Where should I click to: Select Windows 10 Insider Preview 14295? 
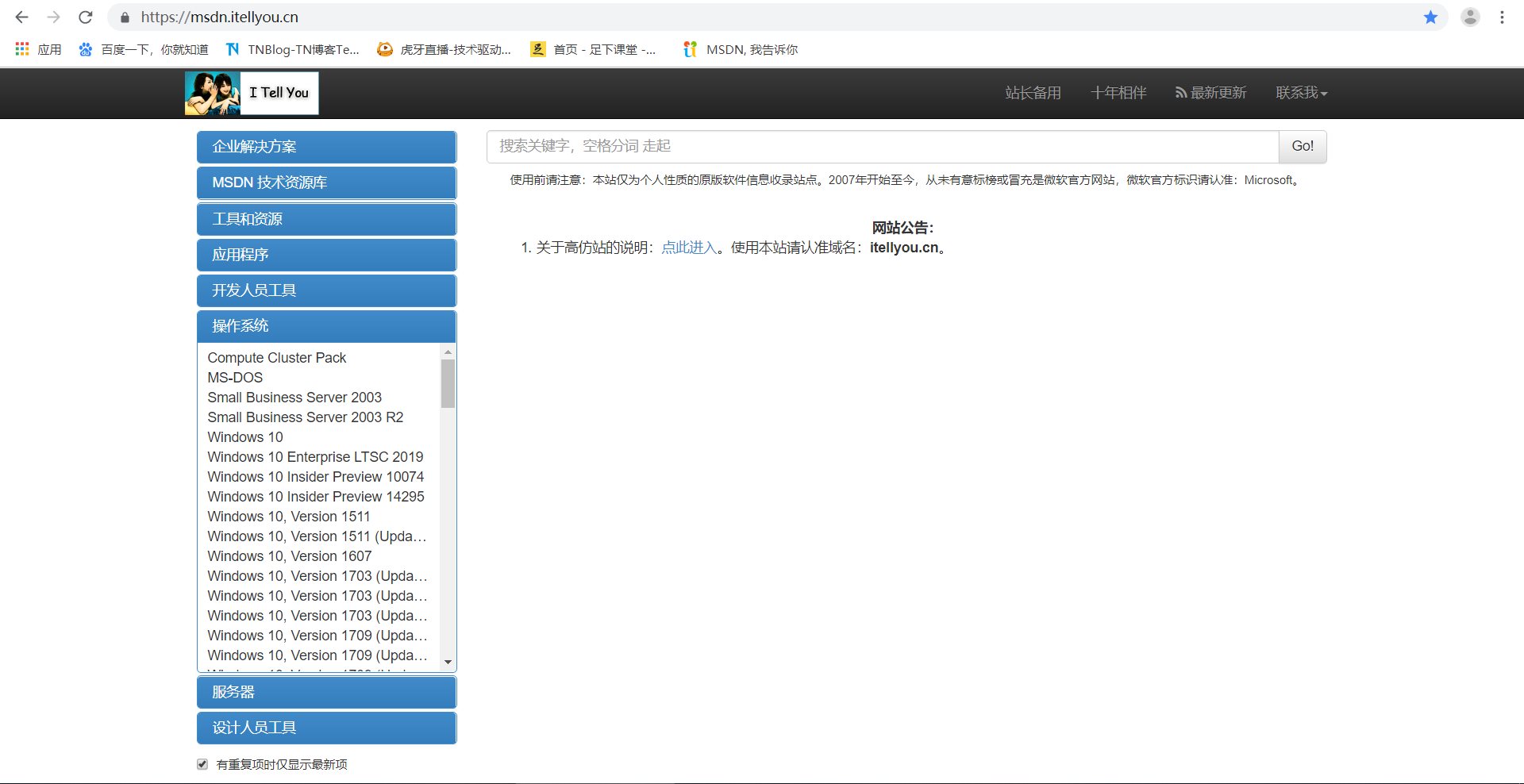pos(316,497)
